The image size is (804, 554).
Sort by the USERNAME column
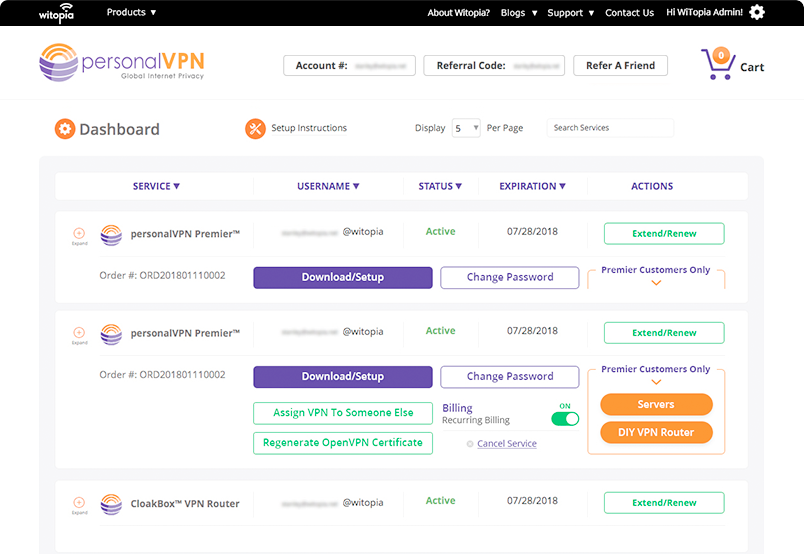[328, 186]
